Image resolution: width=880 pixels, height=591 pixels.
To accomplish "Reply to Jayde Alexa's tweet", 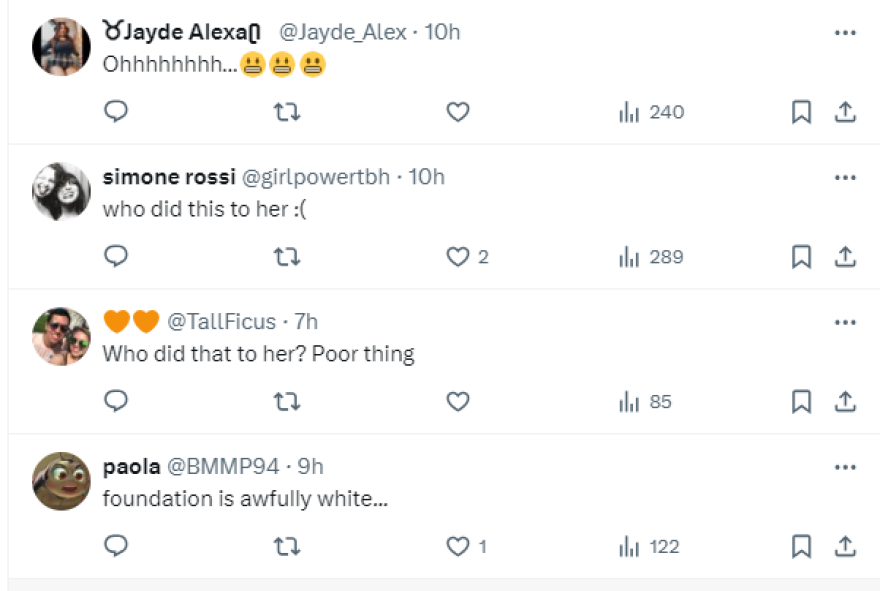I will click(x=116, y=112).
